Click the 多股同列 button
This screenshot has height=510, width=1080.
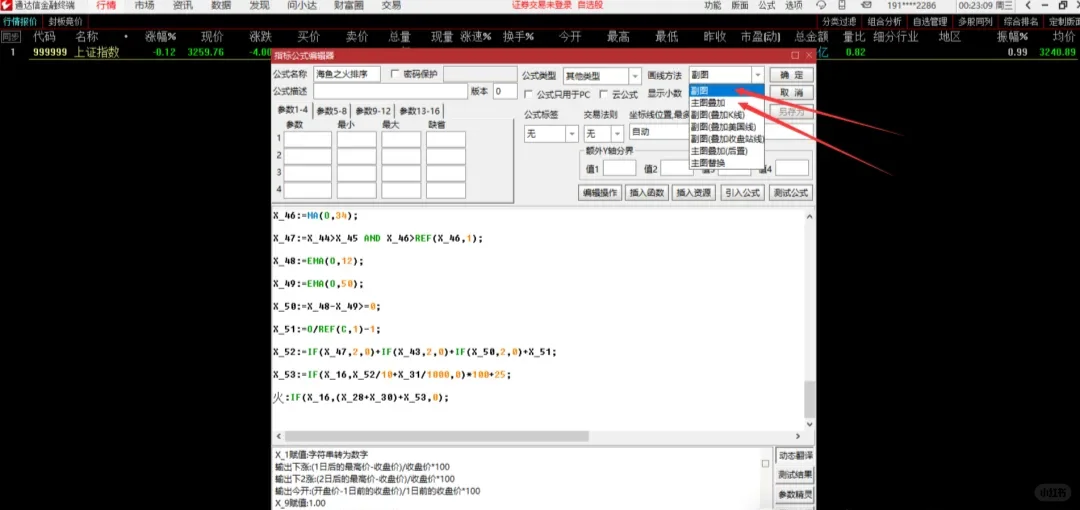point(975,21)
